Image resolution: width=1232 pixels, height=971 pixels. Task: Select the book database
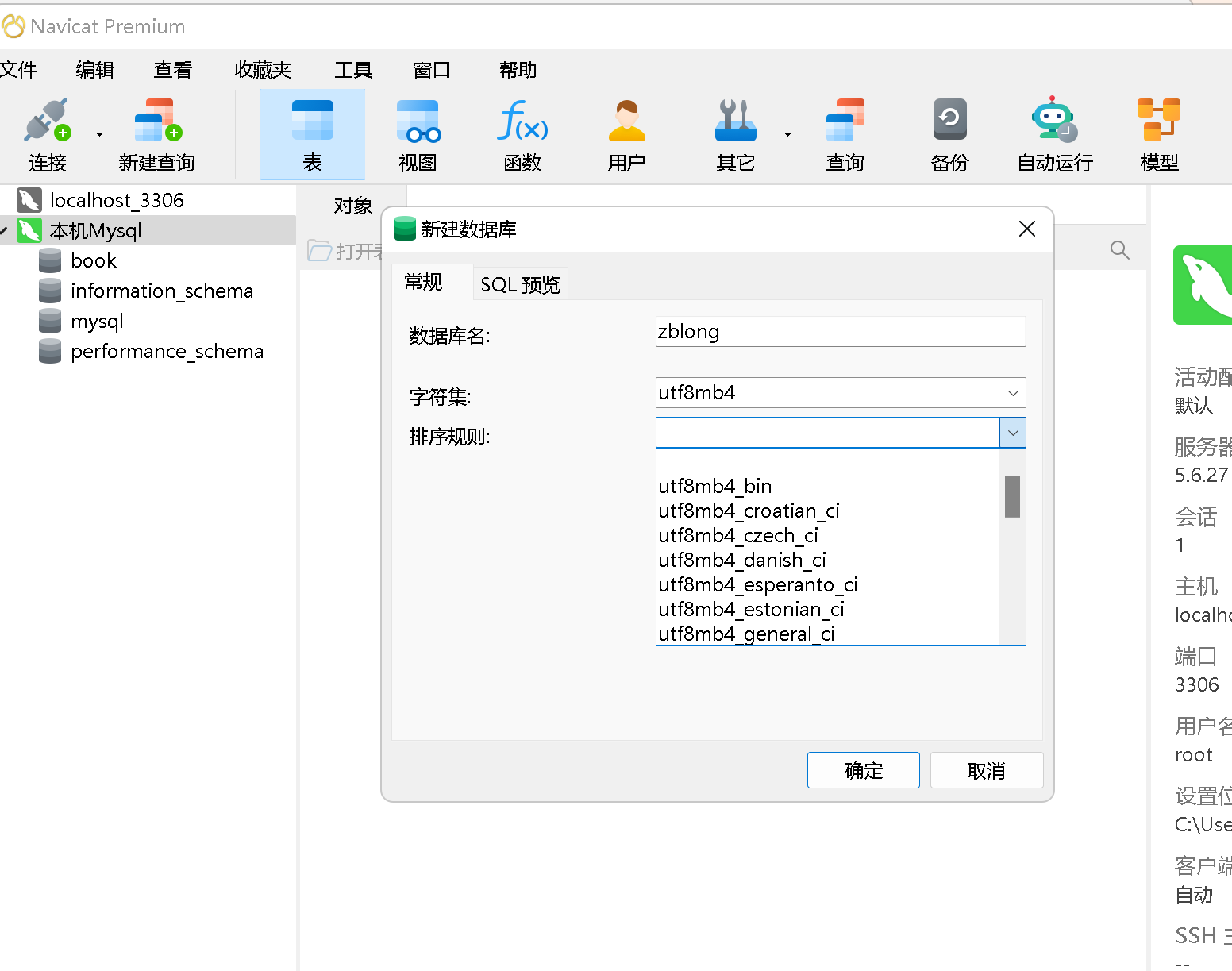pyautogui.click(x=93, y=260)
